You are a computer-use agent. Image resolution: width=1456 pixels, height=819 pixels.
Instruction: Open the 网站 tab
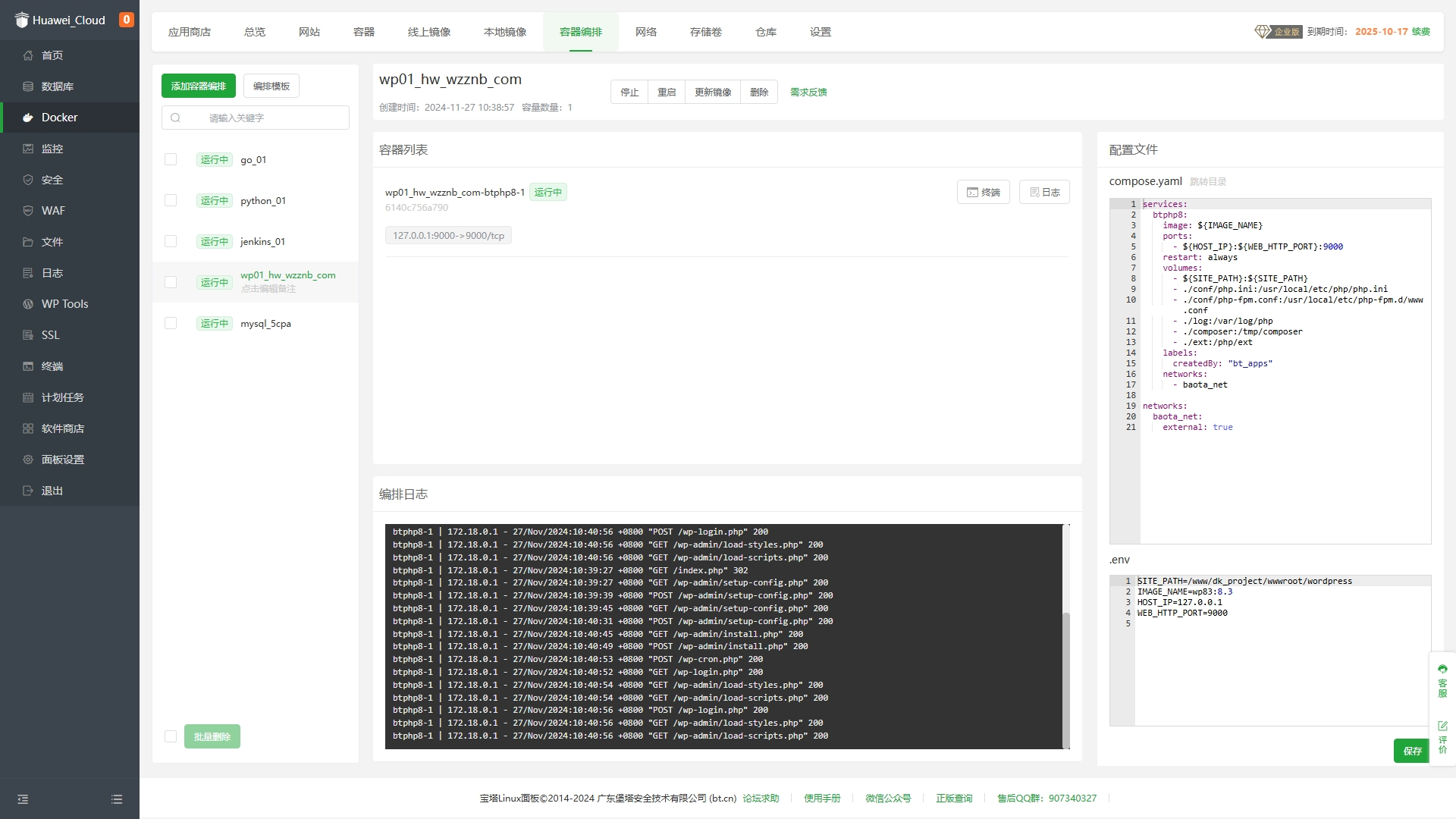click(x=309, y=32)
